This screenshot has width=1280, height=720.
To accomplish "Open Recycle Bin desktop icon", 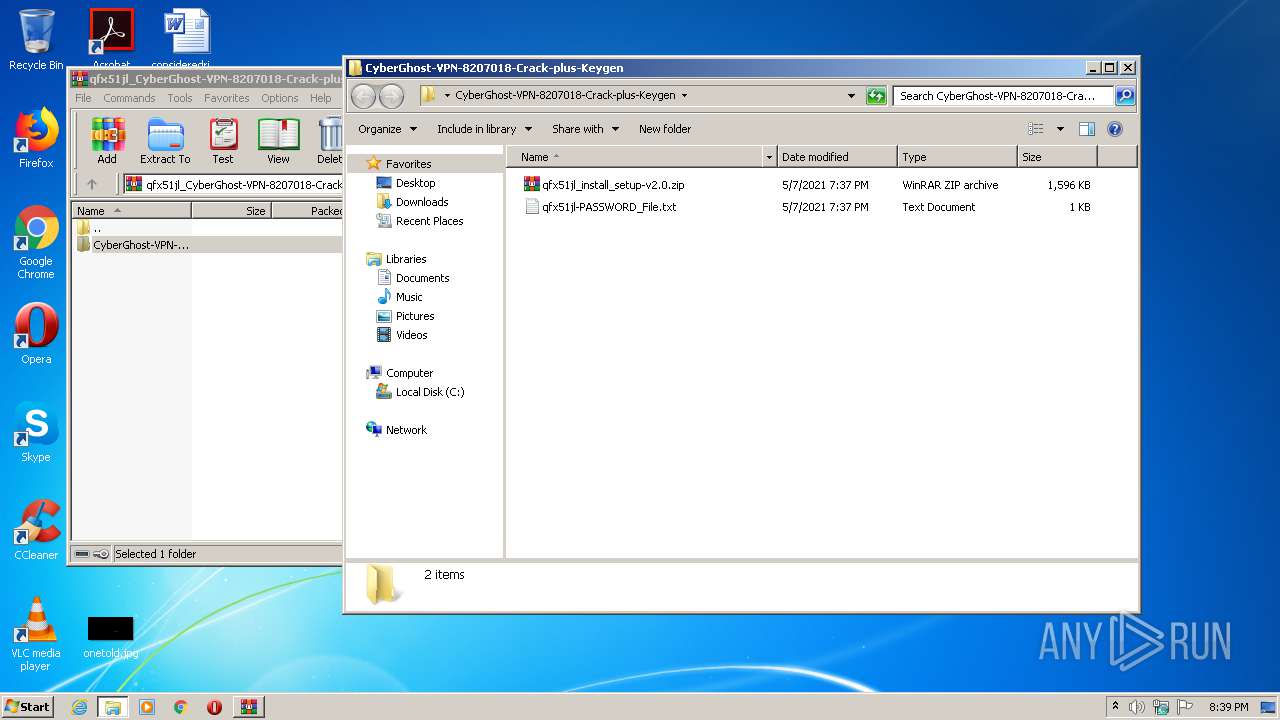I will pos(36,40).
